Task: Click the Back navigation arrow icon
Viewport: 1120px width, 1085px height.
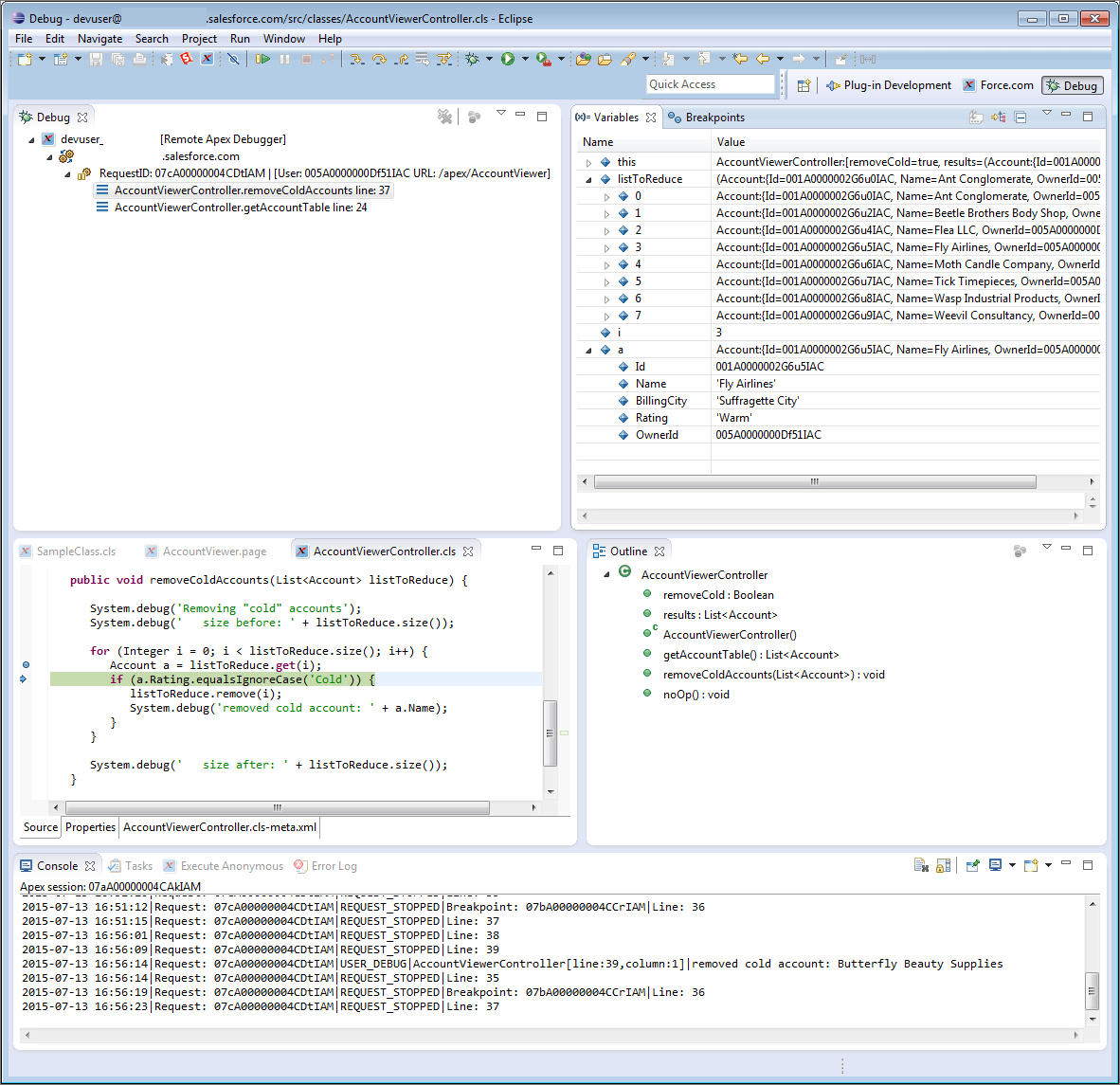Action: (763, 60)
